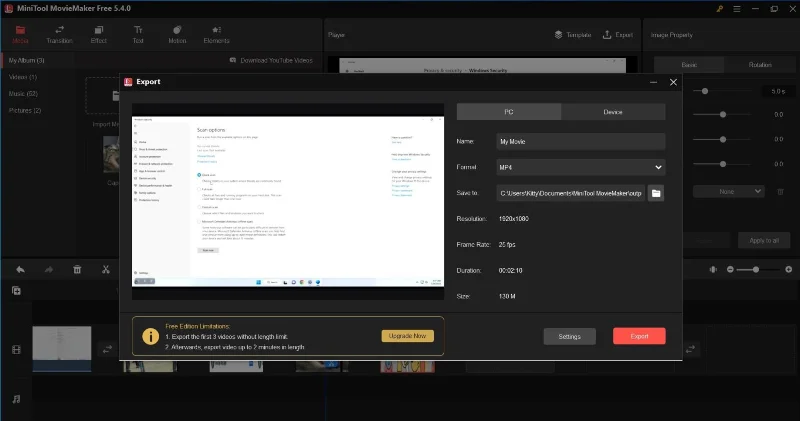
Task: Click the Export button in Player header
Action: point(618,35)
